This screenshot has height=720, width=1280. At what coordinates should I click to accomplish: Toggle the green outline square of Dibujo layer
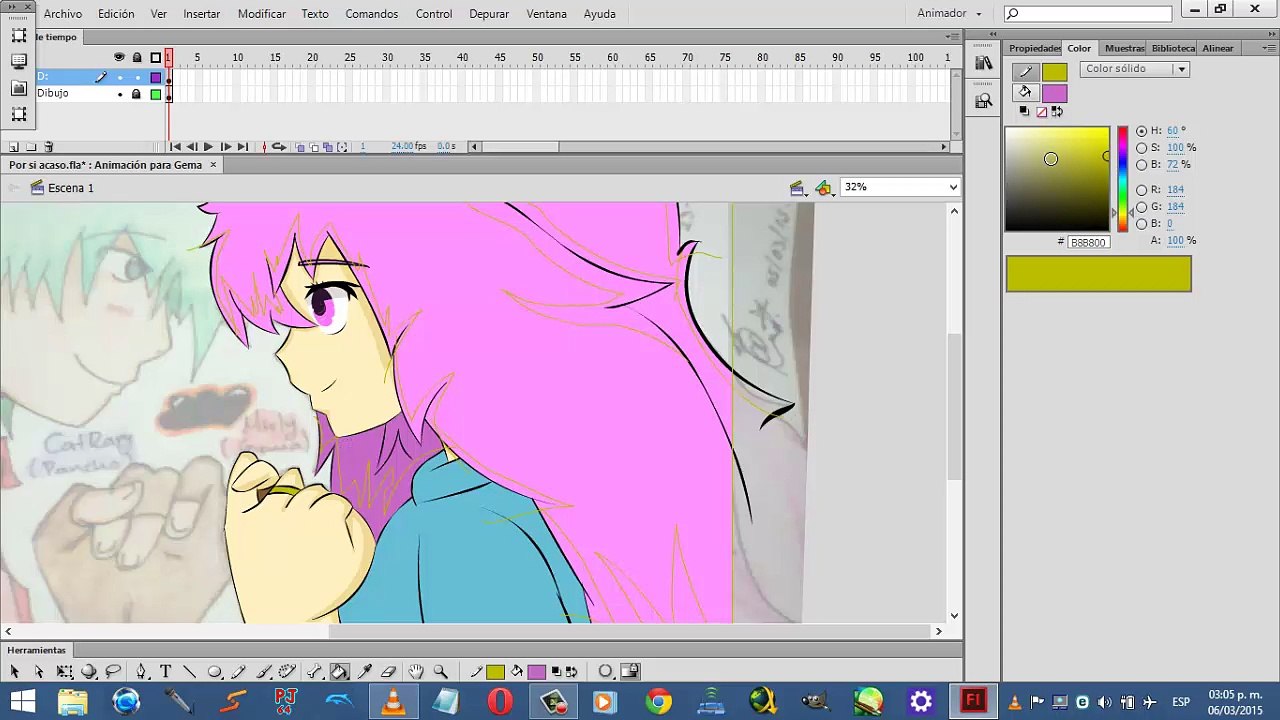coord(155,94)
